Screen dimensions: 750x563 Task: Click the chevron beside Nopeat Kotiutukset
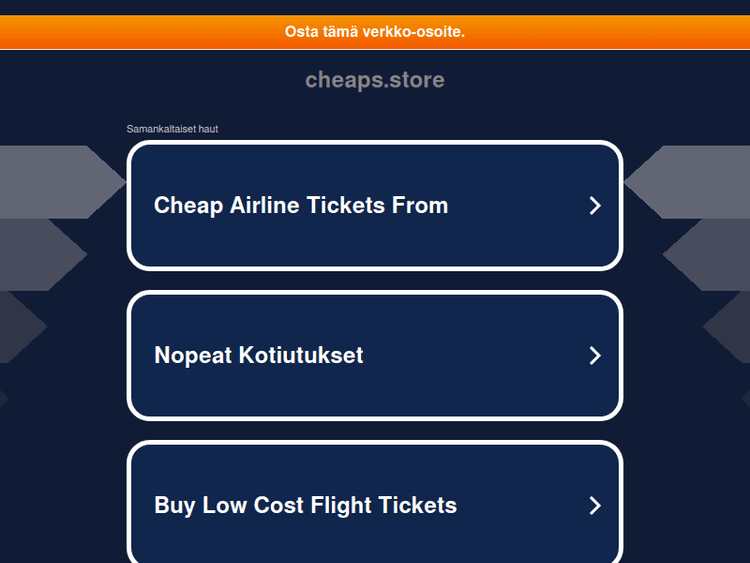click(594, 356)
